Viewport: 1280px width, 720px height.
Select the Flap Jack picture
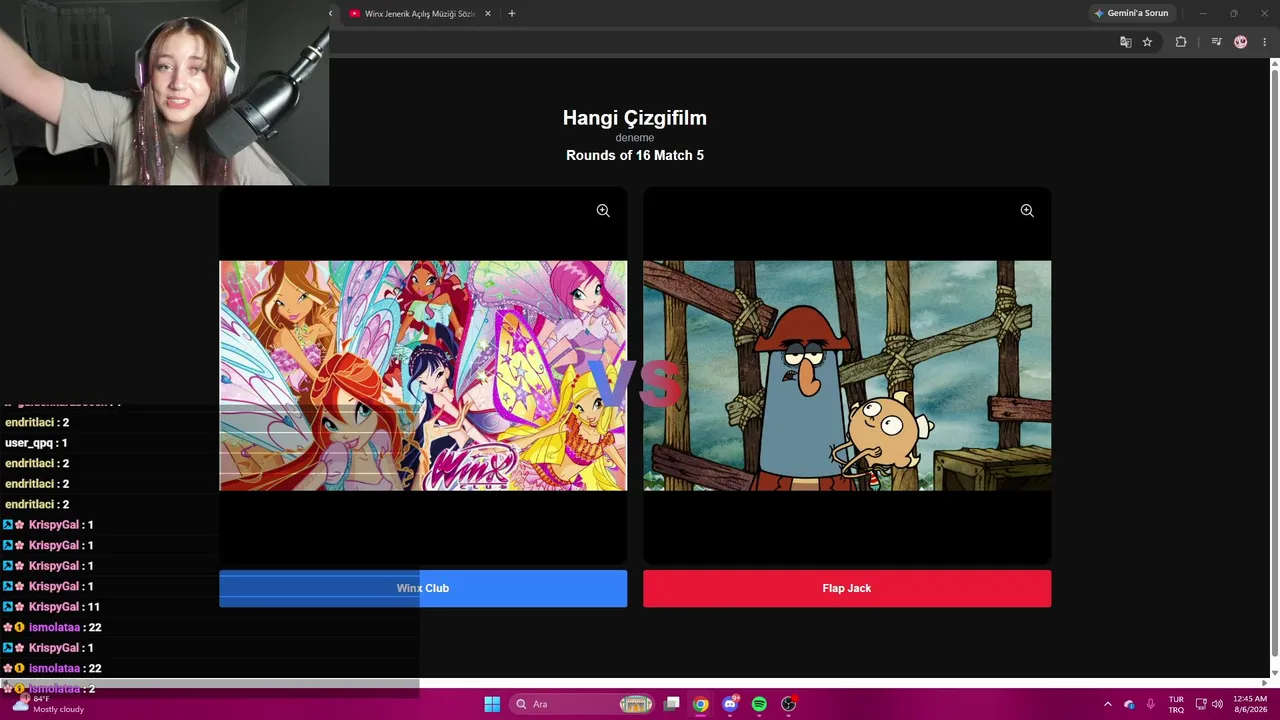click(x=847, y=376)
